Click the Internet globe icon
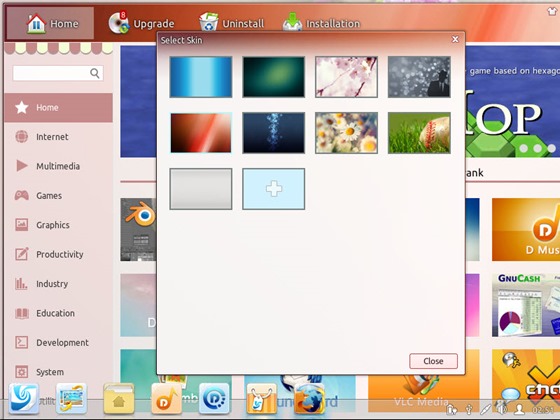Screen dimensions: 560x420 21,136
